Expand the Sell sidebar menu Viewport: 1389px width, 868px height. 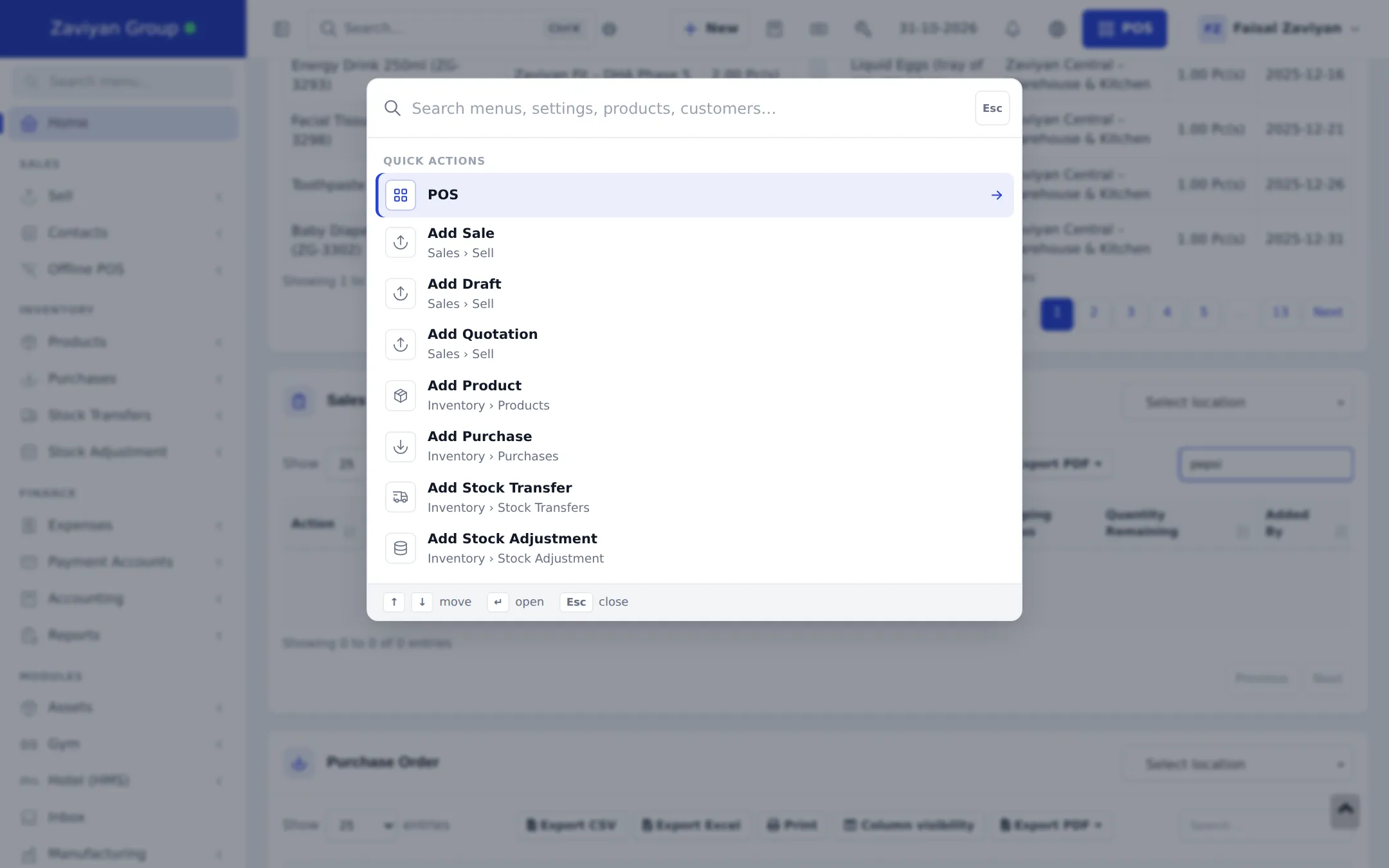123,196
